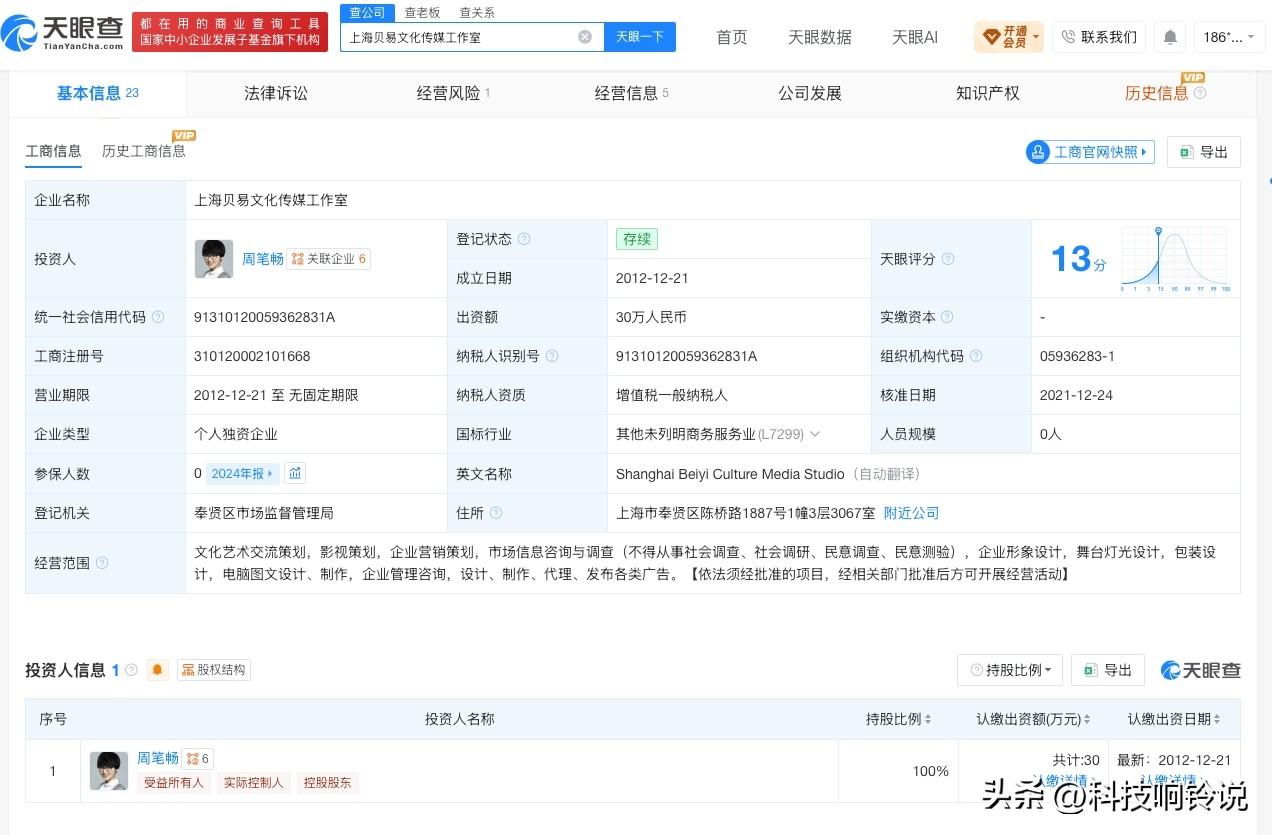This screenshot has height=835, width=1272.
Task: Click the 存续 status label
Action: click(637, 239)
